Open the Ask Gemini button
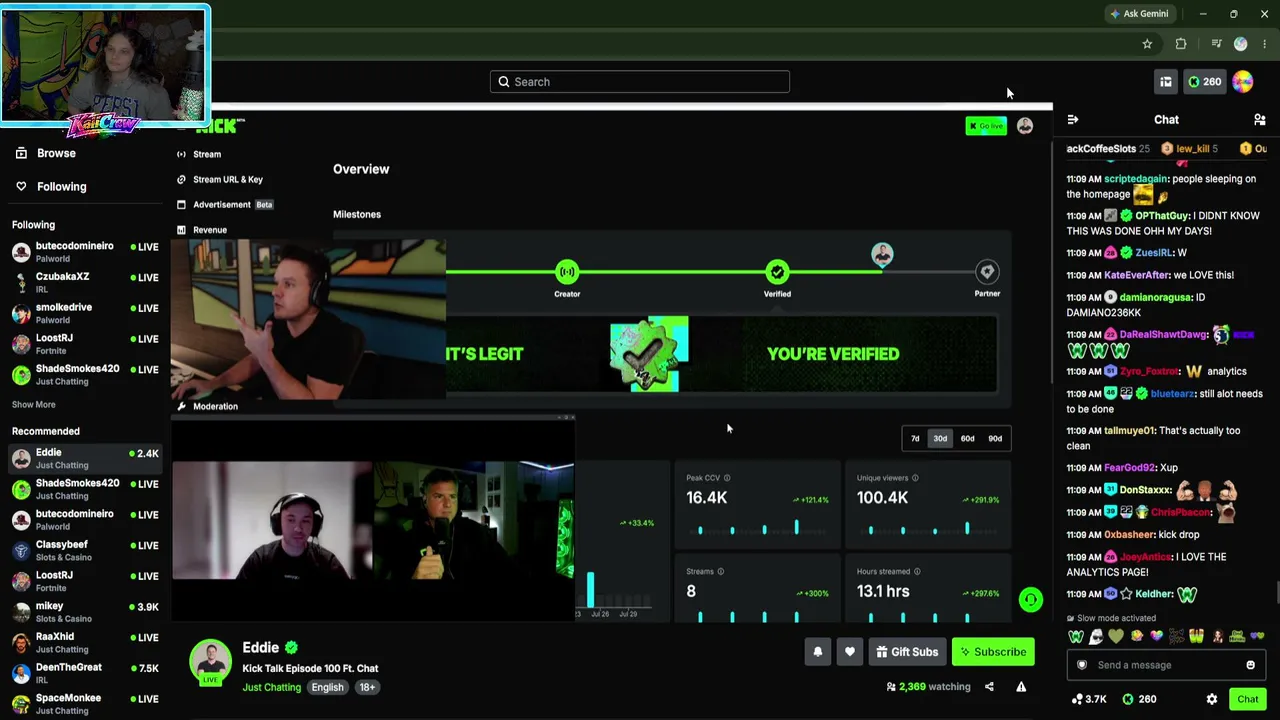1280x720 pixels. (x=1139, y=14)
